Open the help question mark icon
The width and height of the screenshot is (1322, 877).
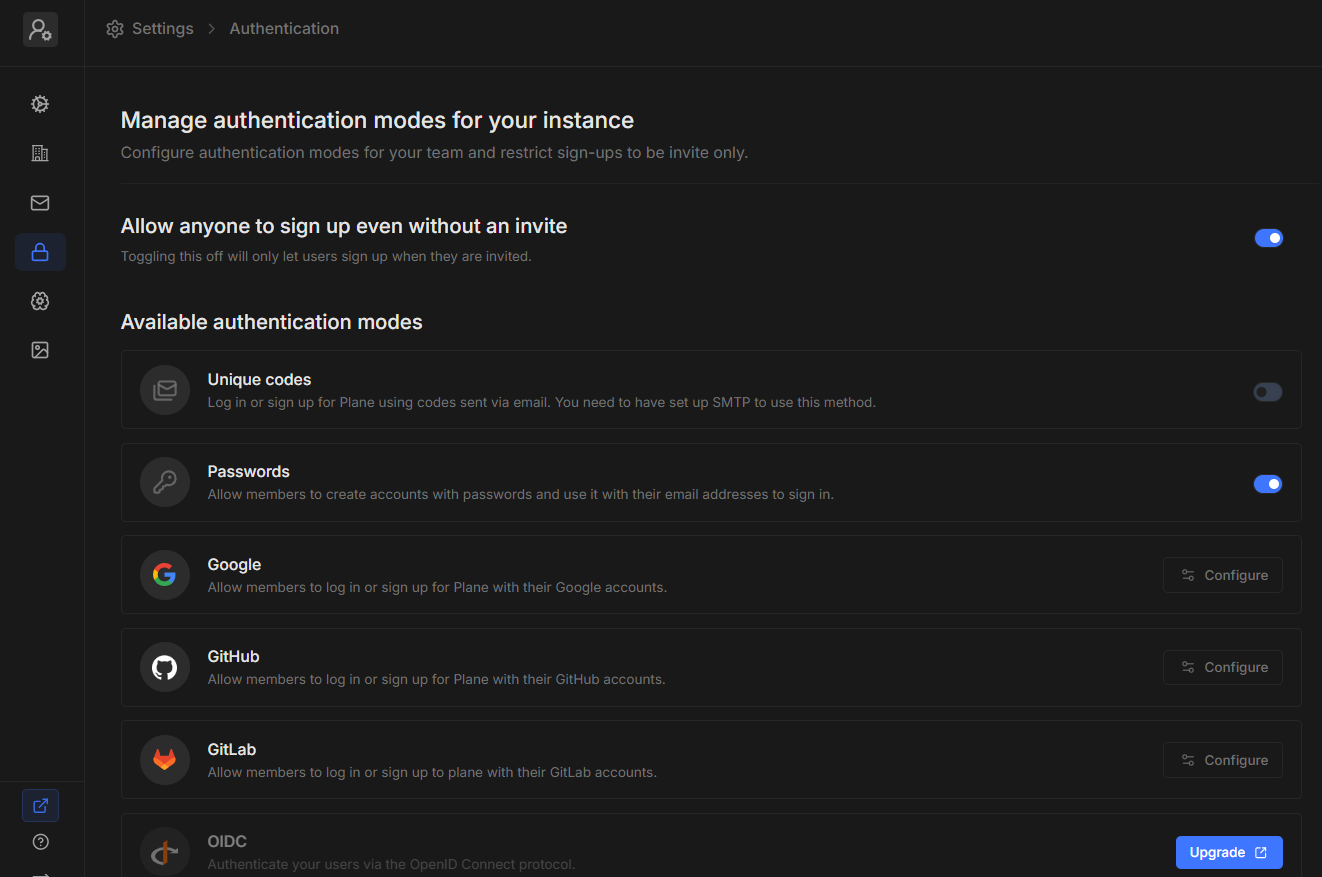click(40, 842)
